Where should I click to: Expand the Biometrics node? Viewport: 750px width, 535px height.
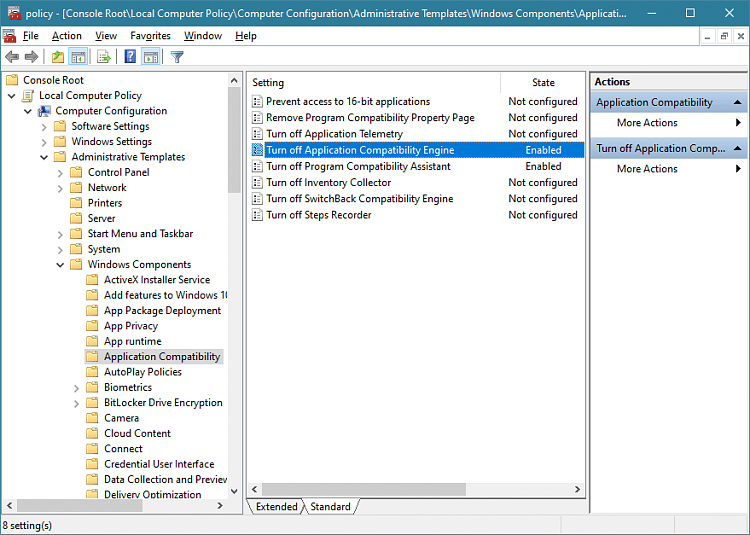point(77,388)
